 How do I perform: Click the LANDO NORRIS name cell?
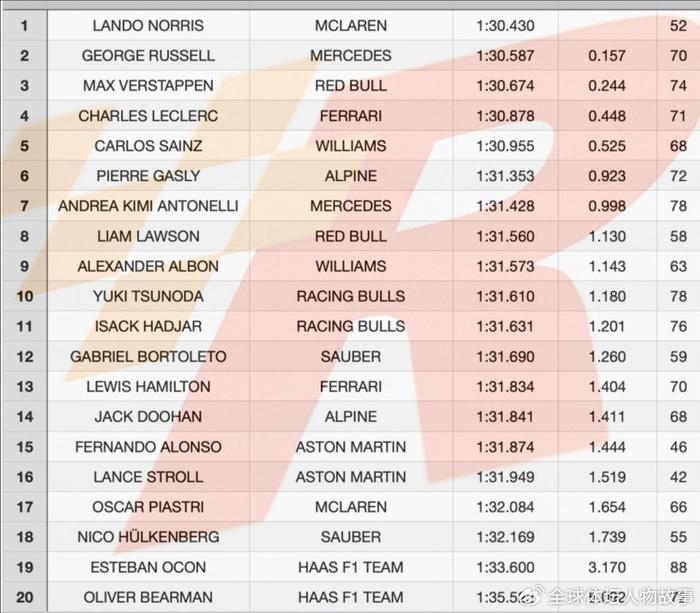[148, 25]
